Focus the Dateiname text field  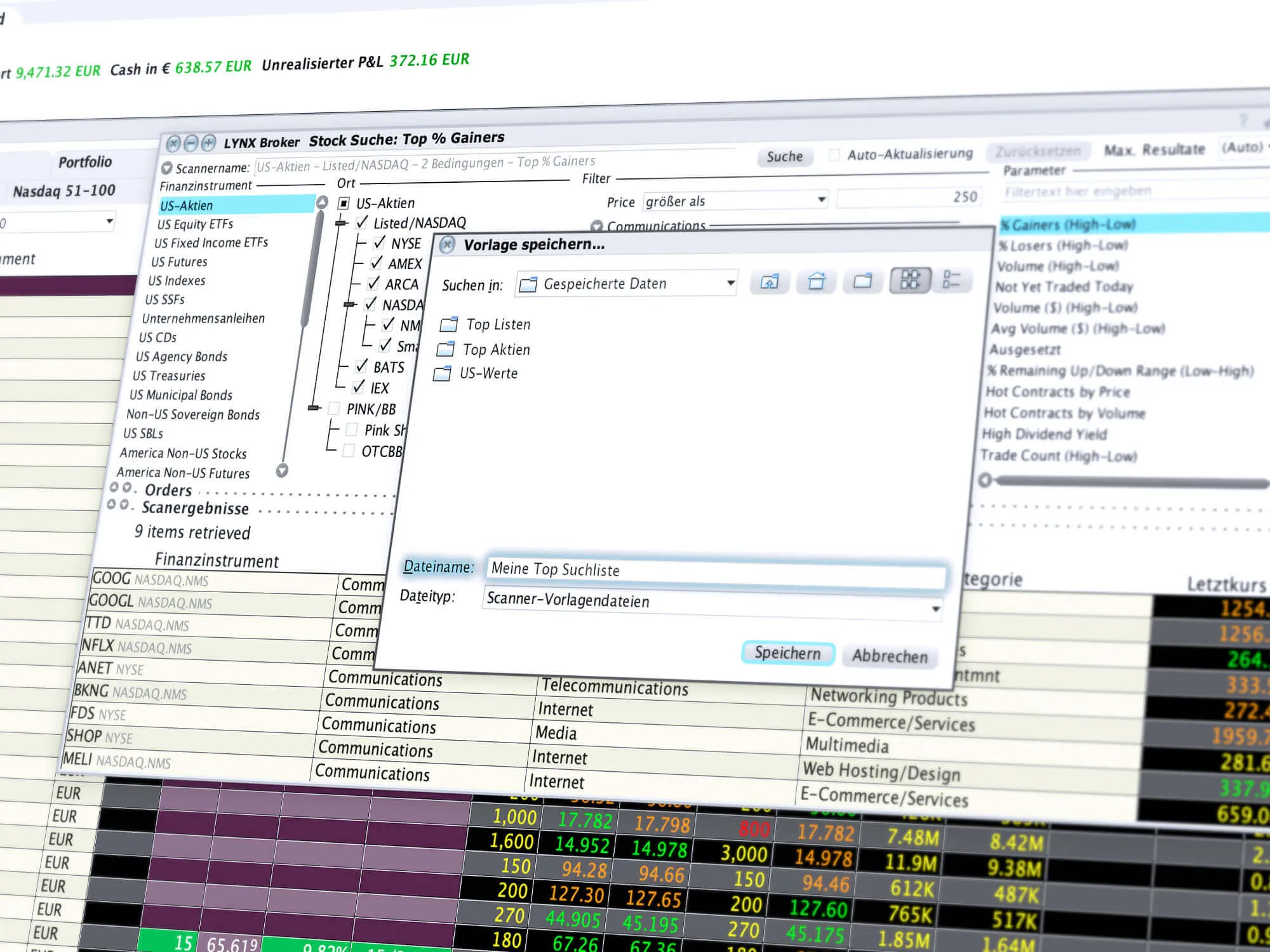pyautogui.click(x=716, y=571)
